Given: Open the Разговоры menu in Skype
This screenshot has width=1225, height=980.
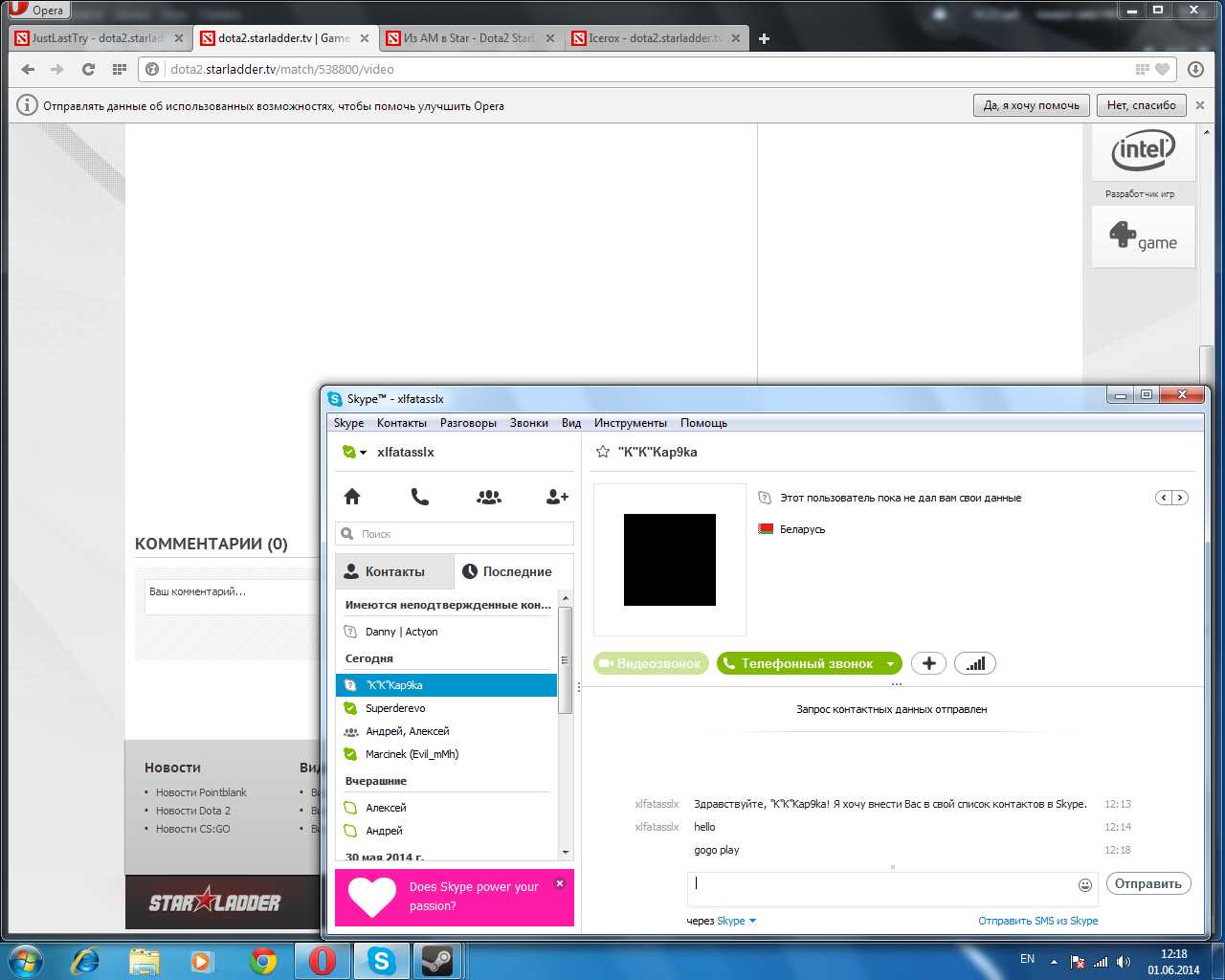Looking at the screenshot, I should coord(468,423).
